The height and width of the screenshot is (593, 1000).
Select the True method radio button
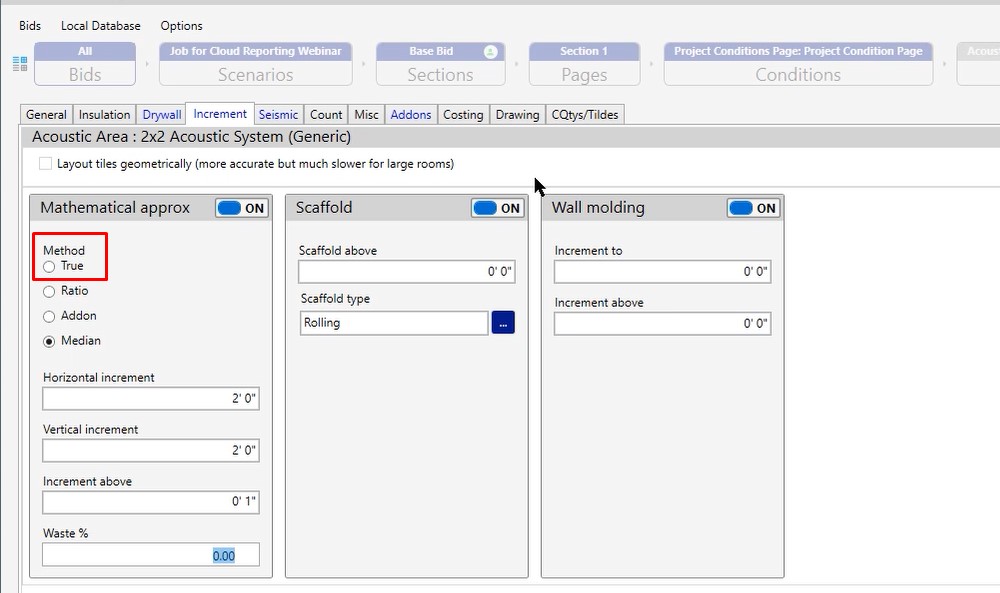coord(49,267)
